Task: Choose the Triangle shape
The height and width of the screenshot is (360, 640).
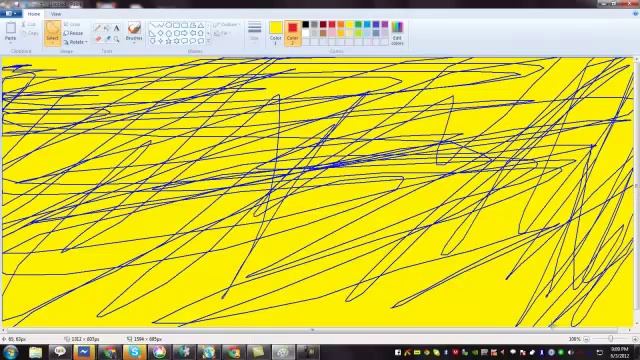Action: (x=200, y=25)
